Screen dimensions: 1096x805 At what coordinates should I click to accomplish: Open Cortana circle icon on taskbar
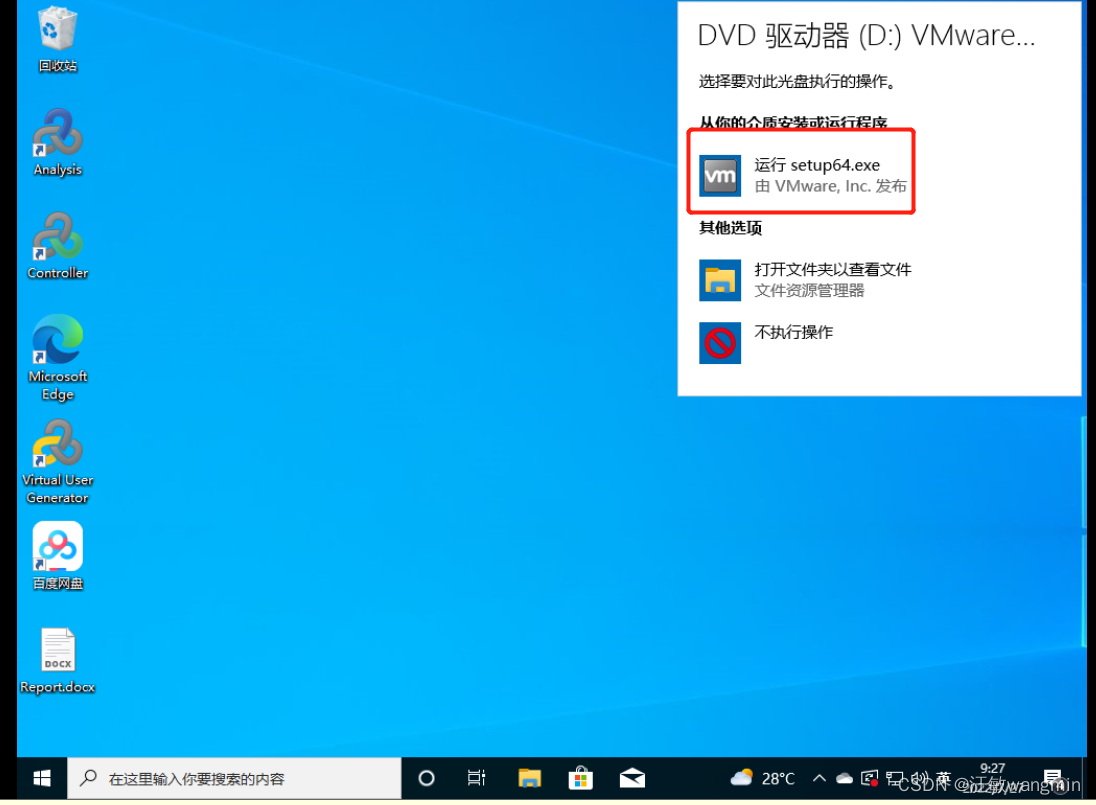(426, 778)
